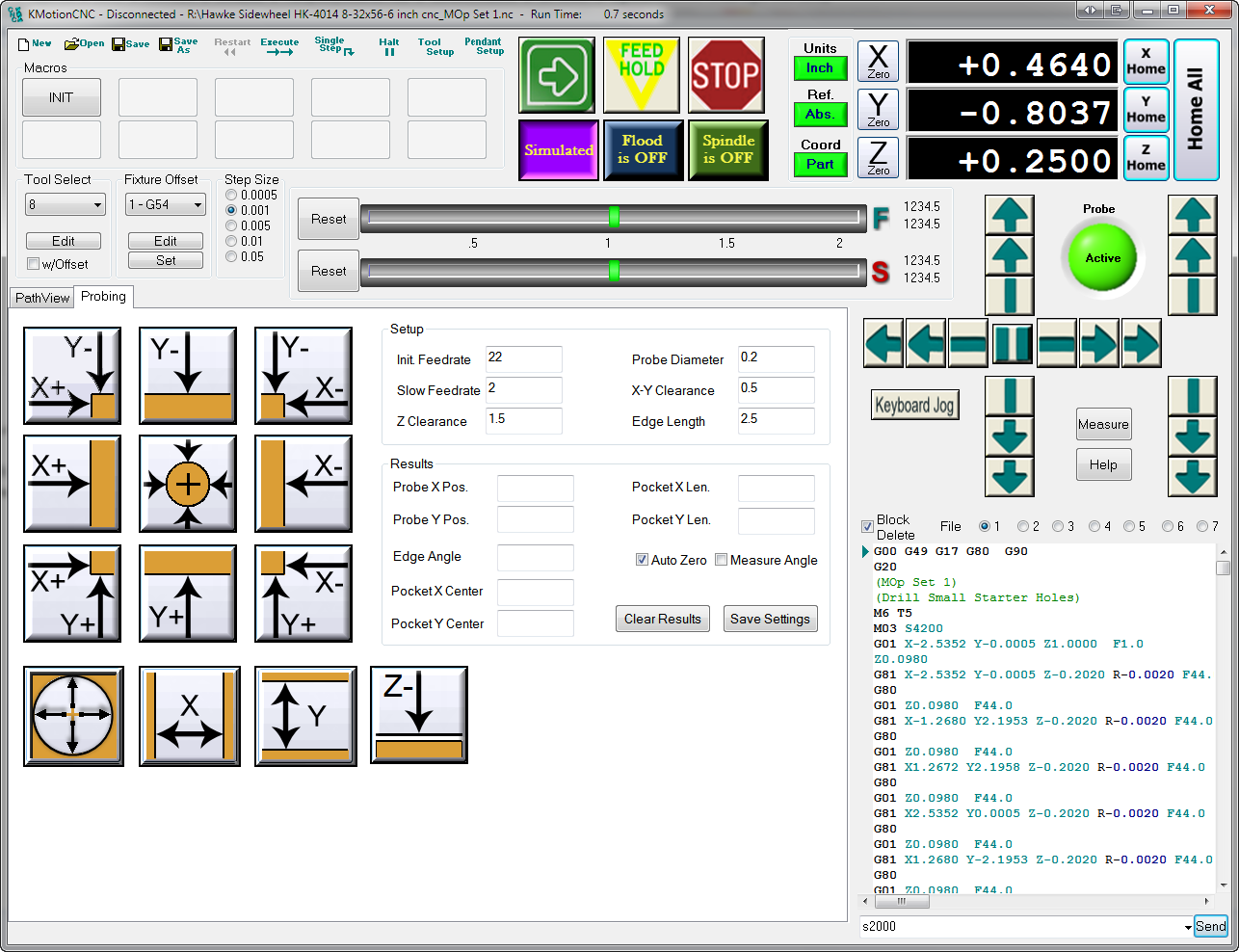1239x952 pixels.
Task: Click the X width measurement probe icon
Action: [190, 716]
